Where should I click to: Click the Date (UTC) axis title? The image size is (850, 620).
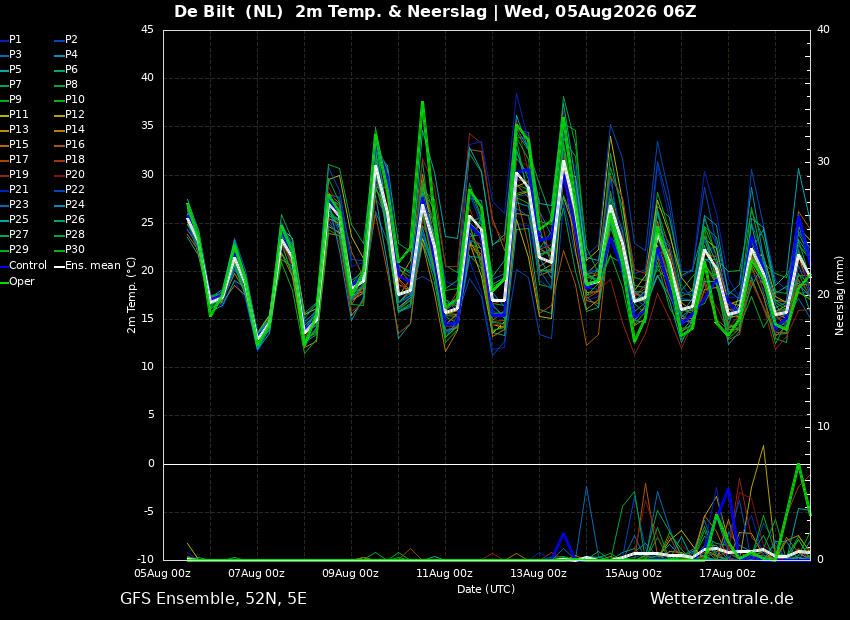[486, 589]
